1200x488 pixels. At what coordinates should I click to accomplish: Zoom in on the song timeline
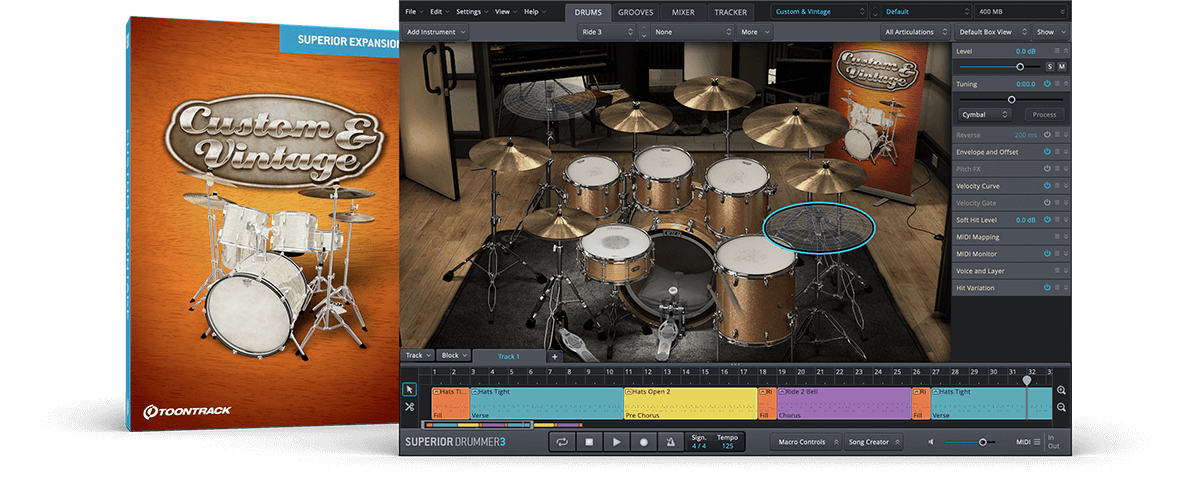[1061, 390]
